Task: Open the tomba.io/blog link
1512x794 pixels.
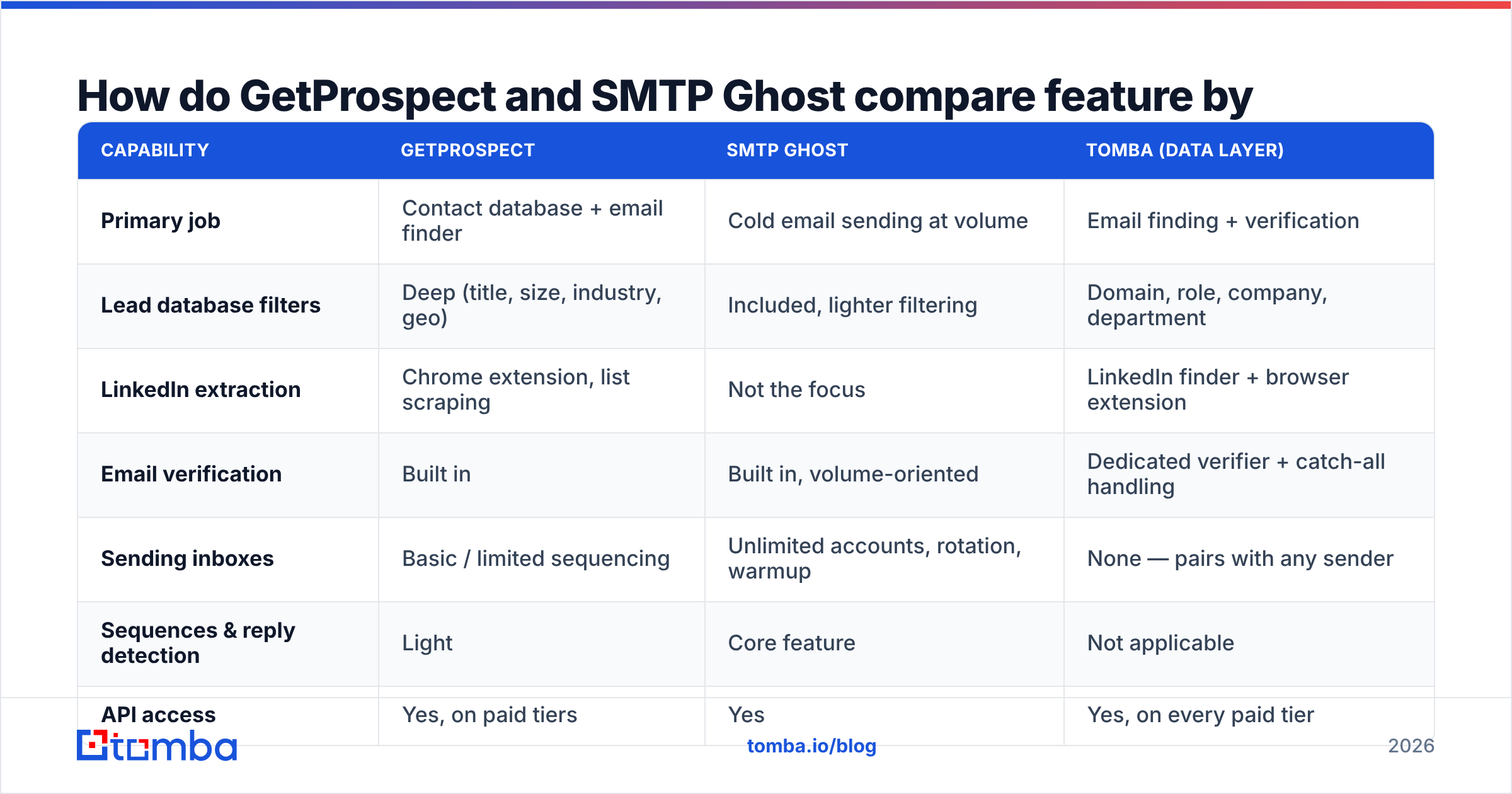Action: tap(811, 746)
